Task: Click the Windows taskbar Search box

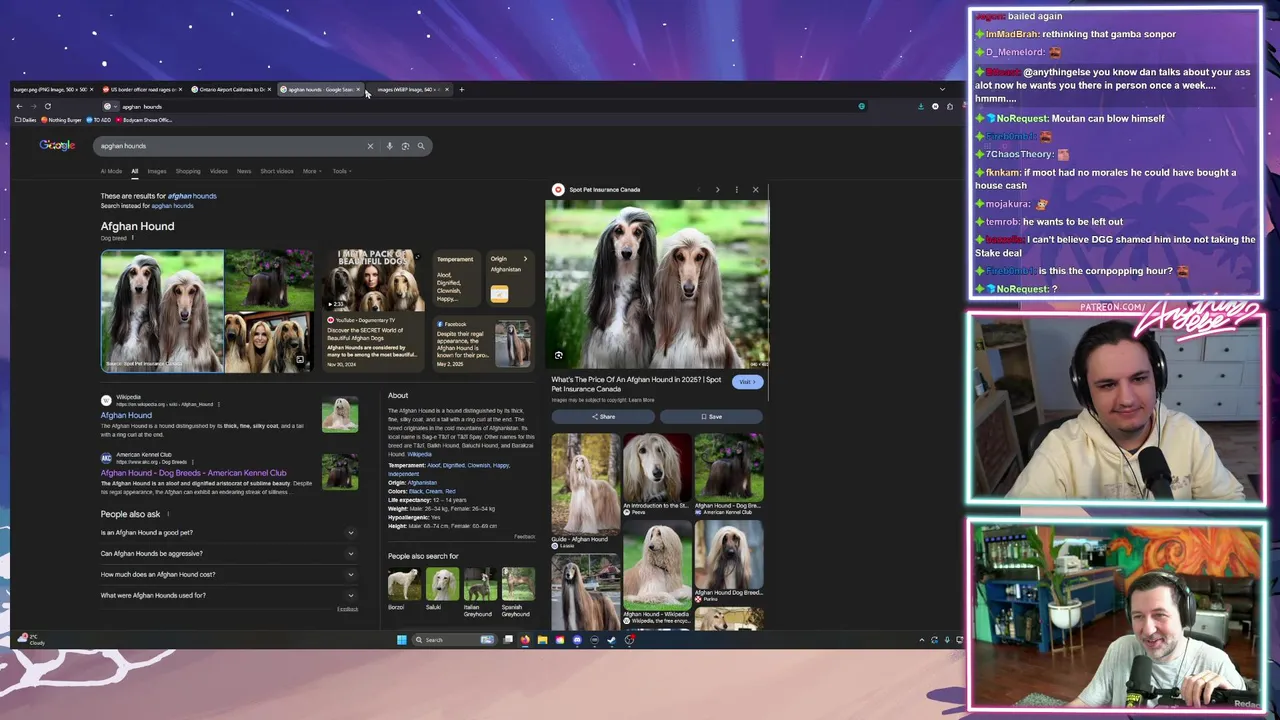Action: click(x=454, y=640)
